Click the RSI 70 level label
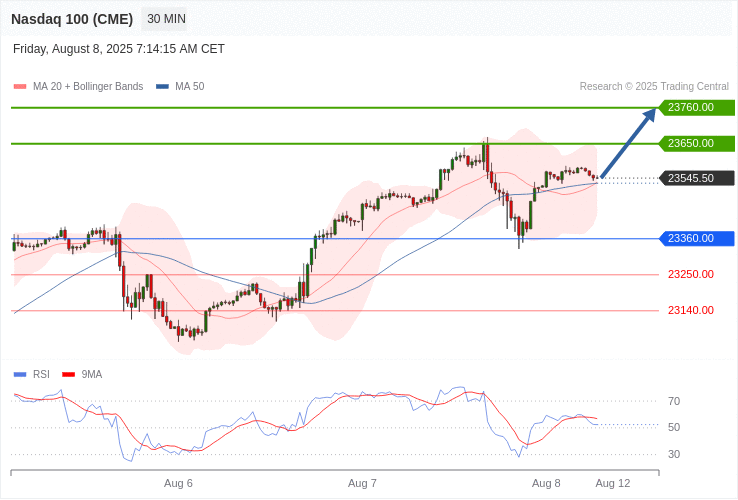The width and height of the screenshot is (738, 500). (x=674, y=401)
